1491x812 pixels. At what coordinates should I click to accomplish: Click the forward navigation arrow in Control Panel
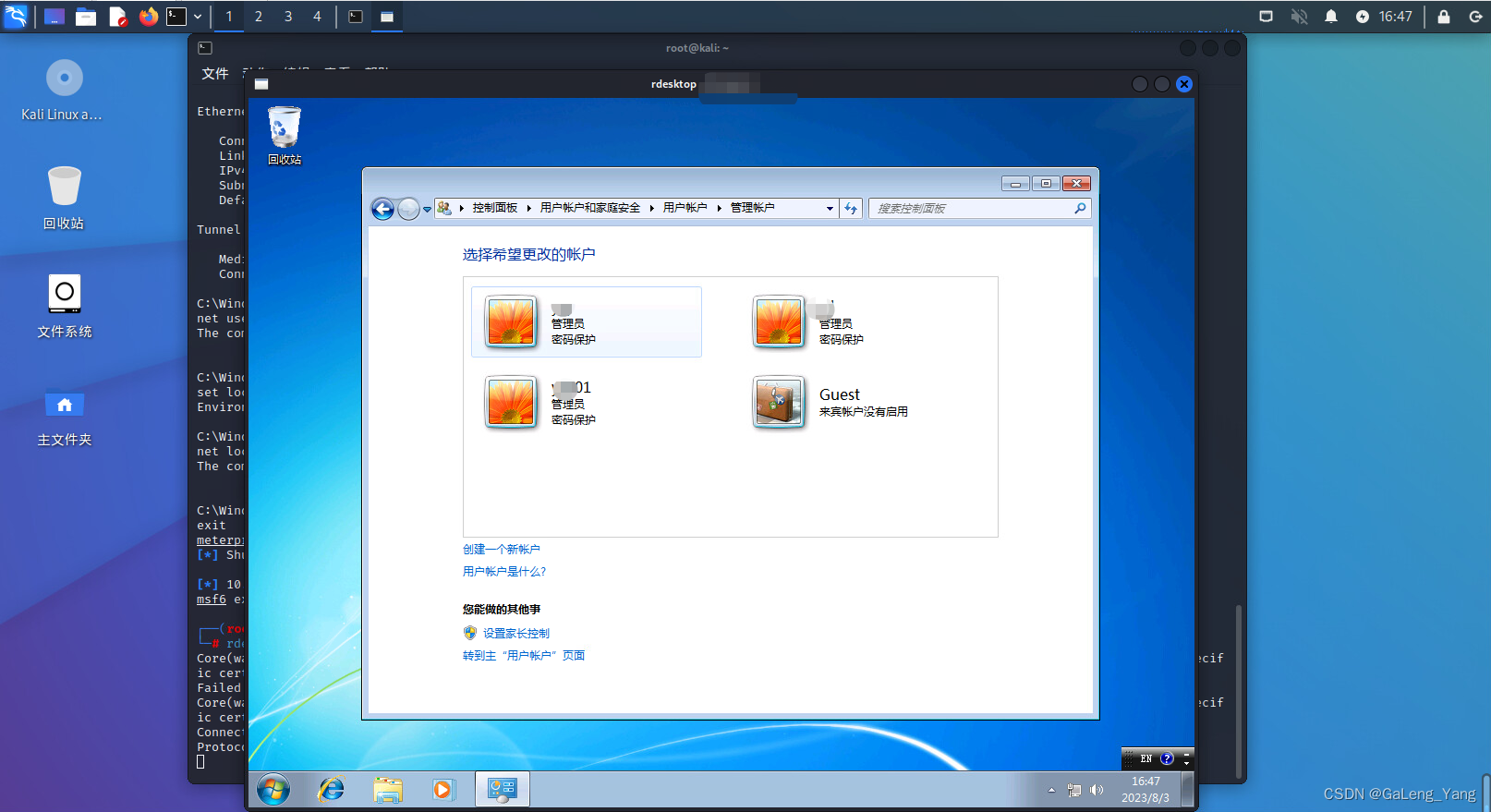[x=408, y=209]
